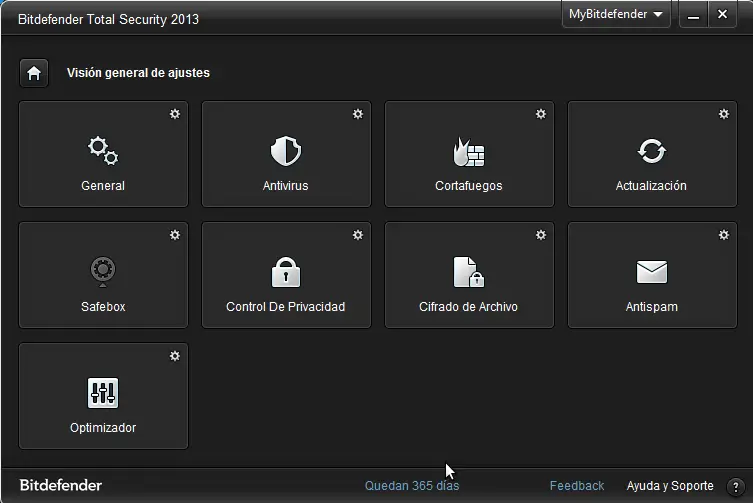This screenshot has width=753, height=503.
Task: Click the home icon button
Action: (34, 73)
